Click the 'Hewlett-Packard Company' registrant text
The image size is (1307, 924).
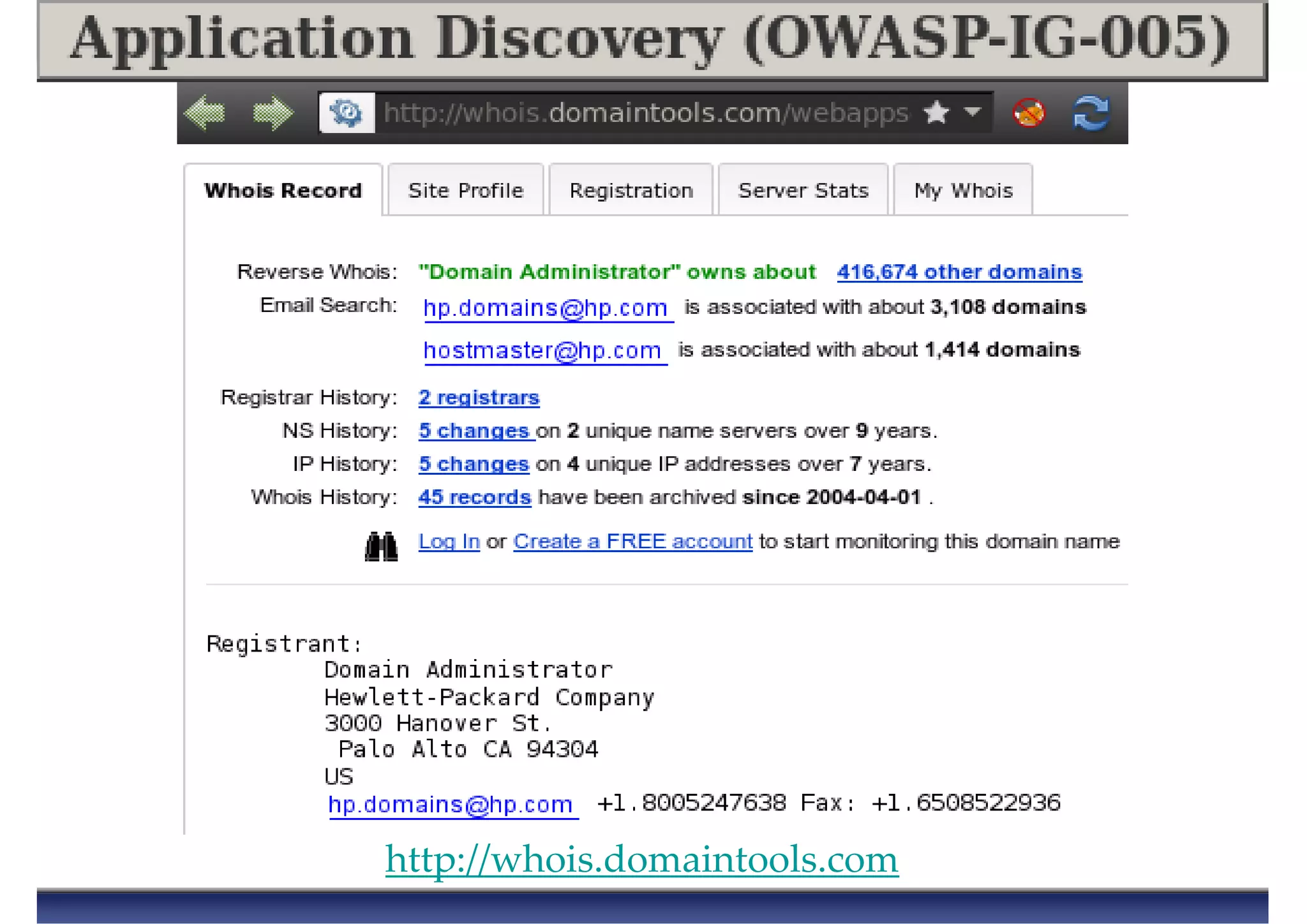tap(489, 697)
